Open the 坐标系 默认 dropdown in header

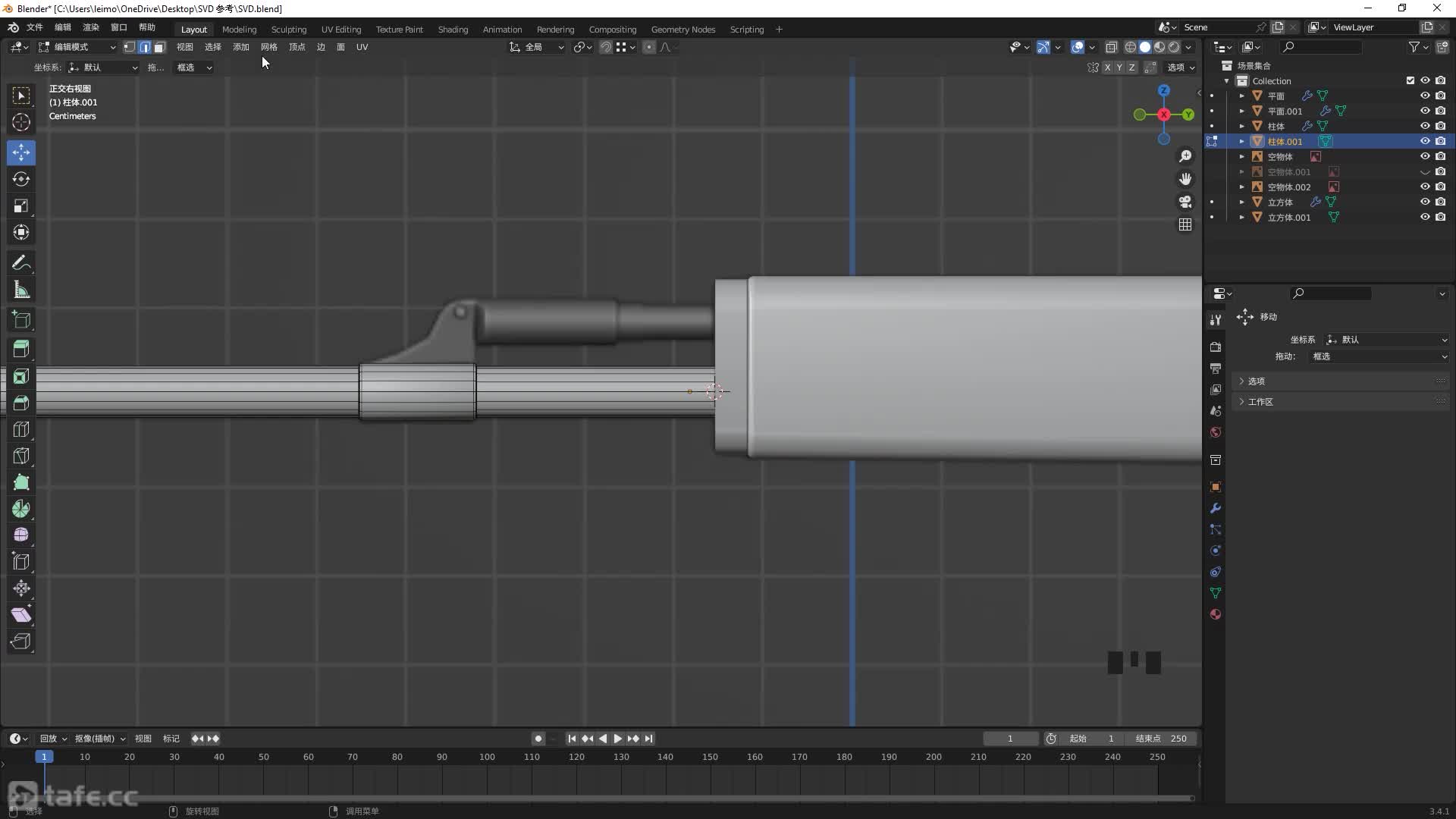pos(103,67)
